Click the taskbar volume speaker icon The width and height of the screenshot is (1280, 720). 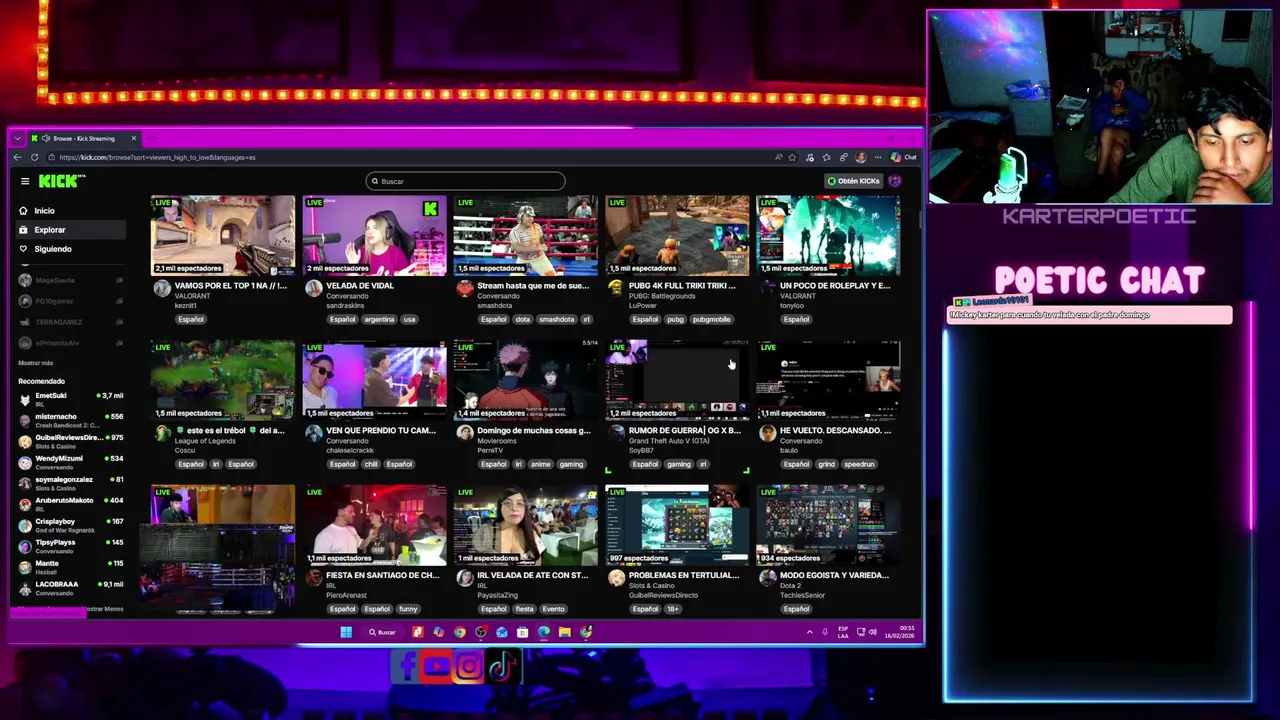873,632
